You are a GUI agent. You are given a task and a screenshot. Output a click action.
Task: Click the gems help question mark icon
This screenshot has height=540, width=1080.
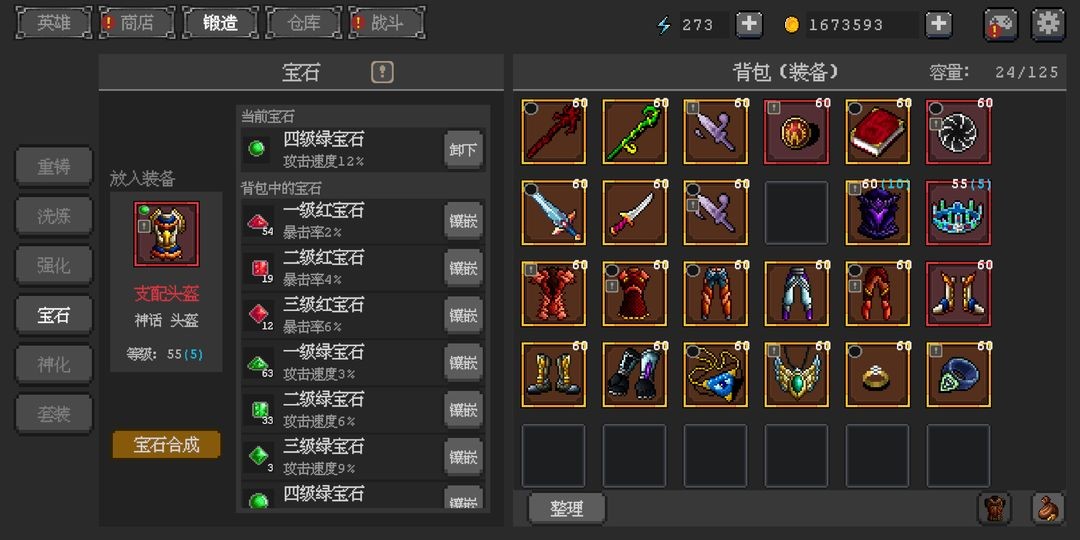point(382,72)
